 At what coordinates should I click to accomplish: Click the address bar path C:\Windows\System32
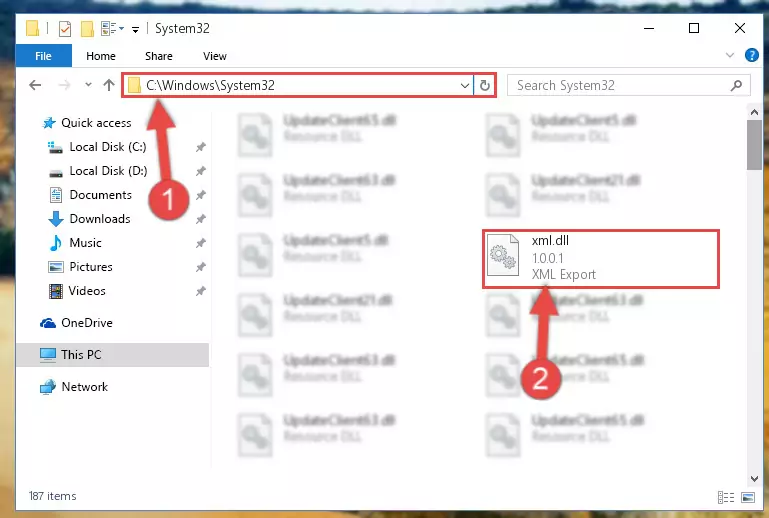click(x=210, y=85)
